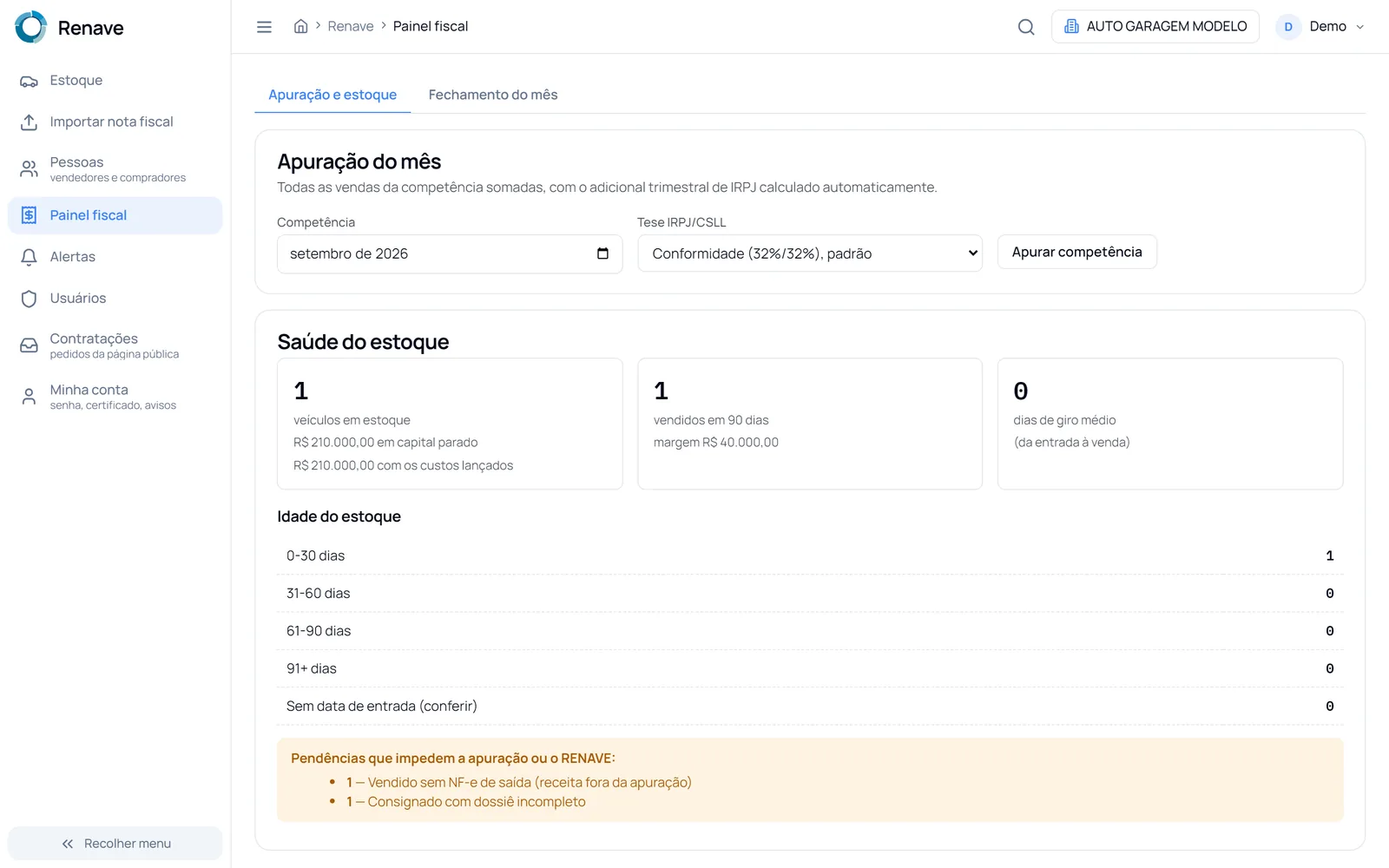Open the calendar picker in Competência field
Image resolution: width=1389 pixels, height=868 pixels.
[602, 253]
